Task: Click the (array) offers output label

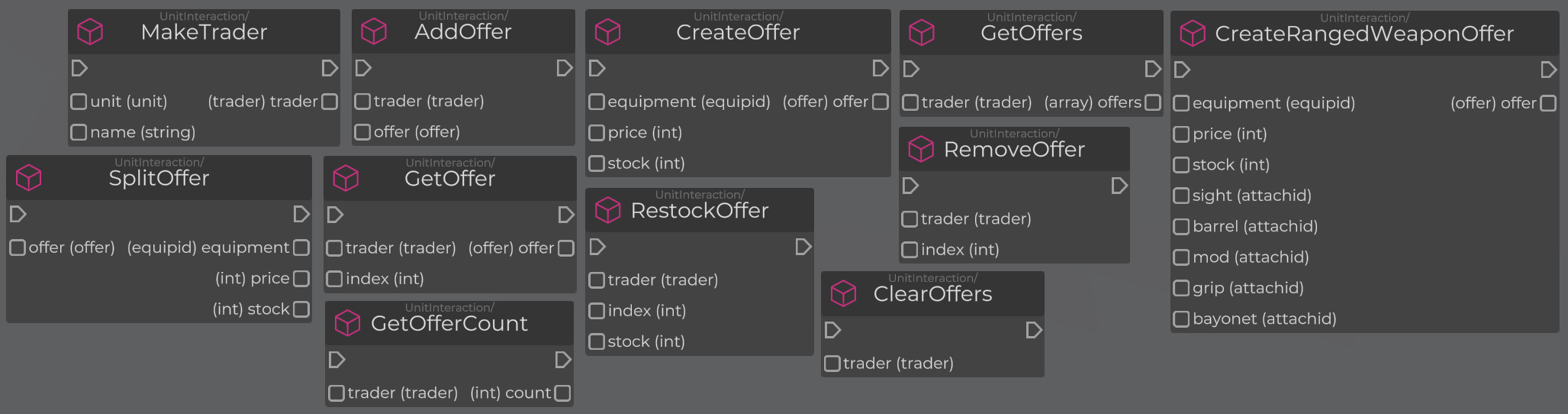Action: point(1093,102)
